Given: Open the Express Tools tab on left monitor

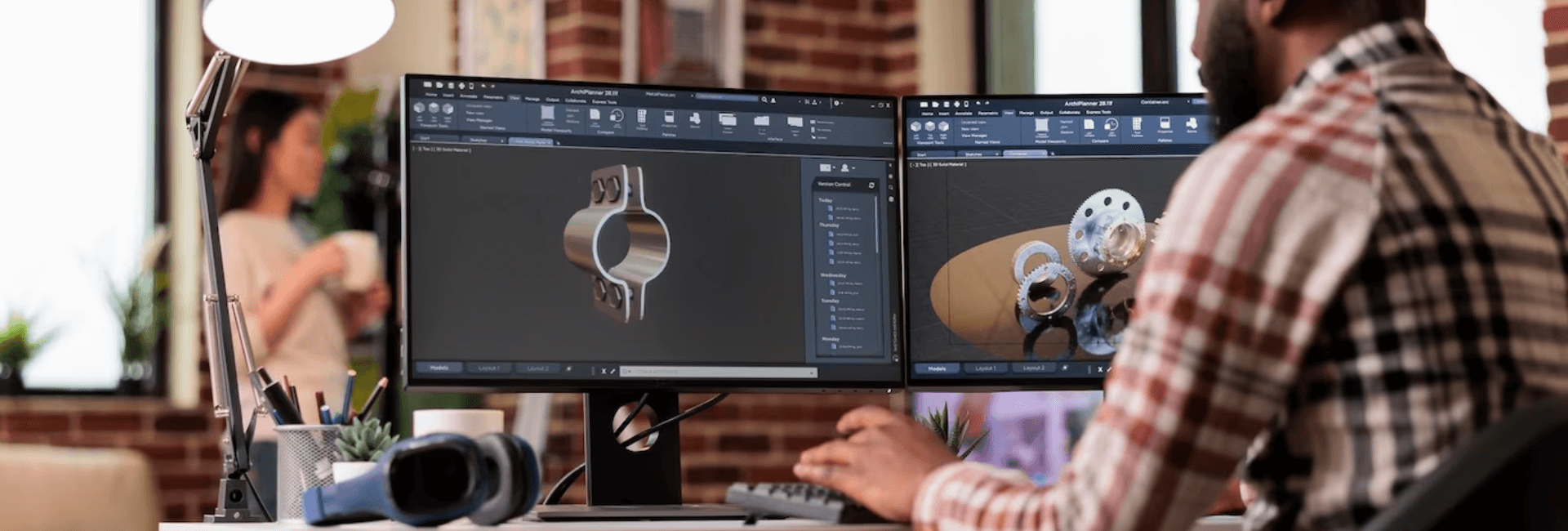Looking at the screenshot, I should (x=604, y=101).
